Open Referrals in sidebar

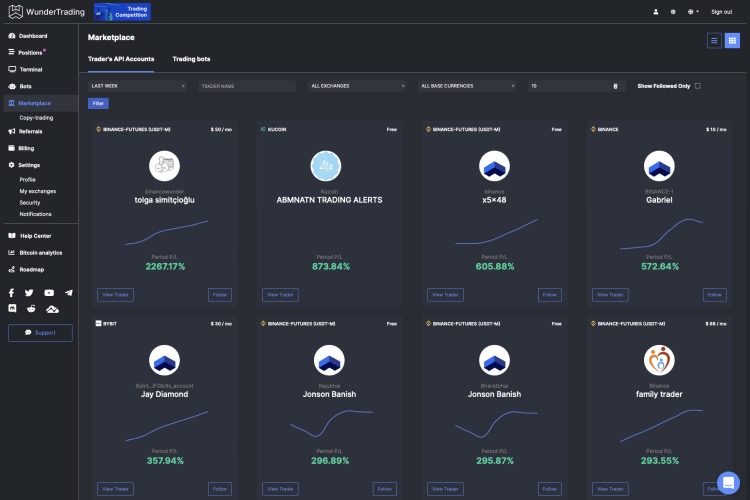25,131
